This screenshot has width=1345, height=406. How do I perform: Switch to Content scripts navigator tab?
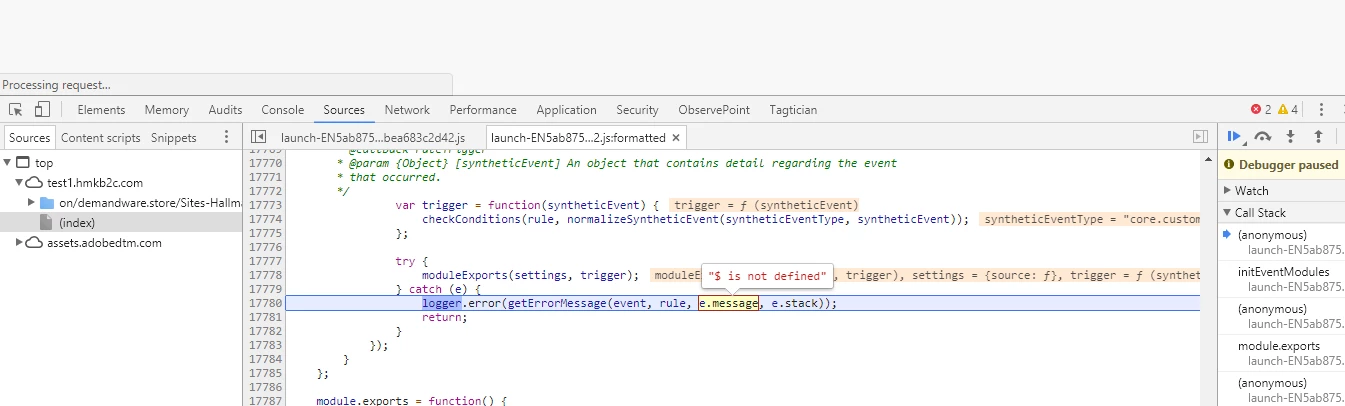click(x=101, y=138)
